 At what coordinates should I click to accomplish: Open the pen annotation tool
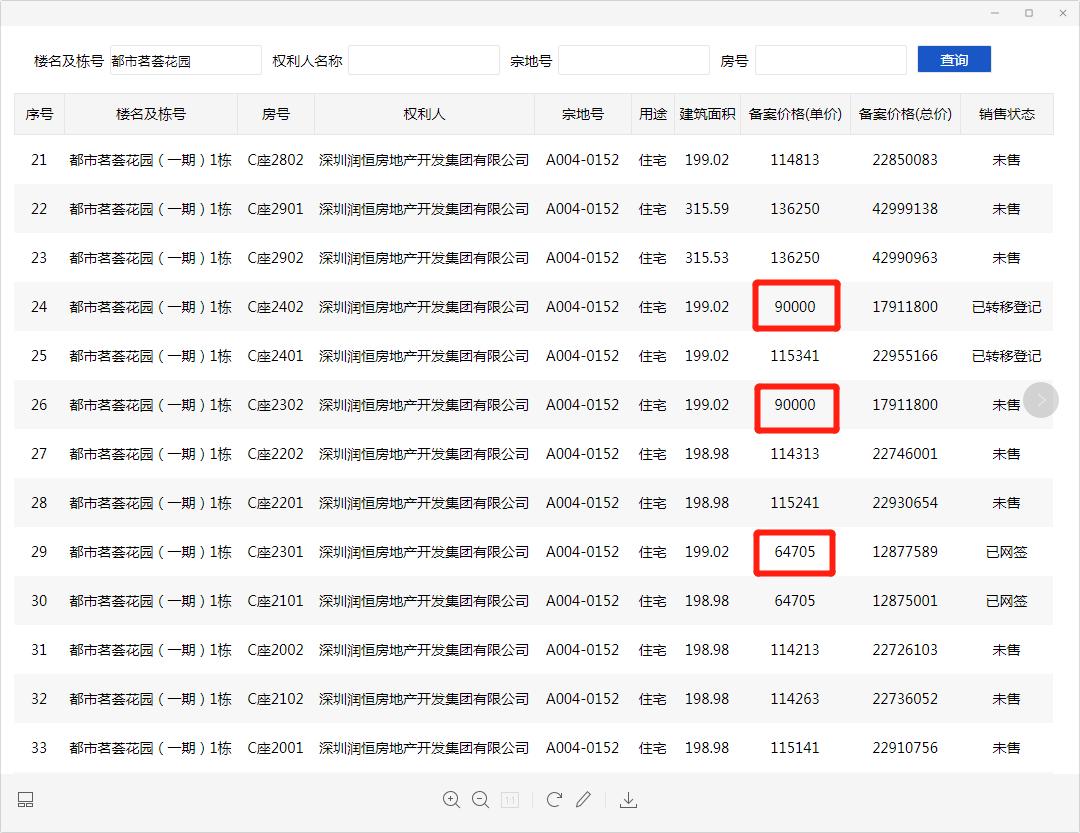point(584,799)
